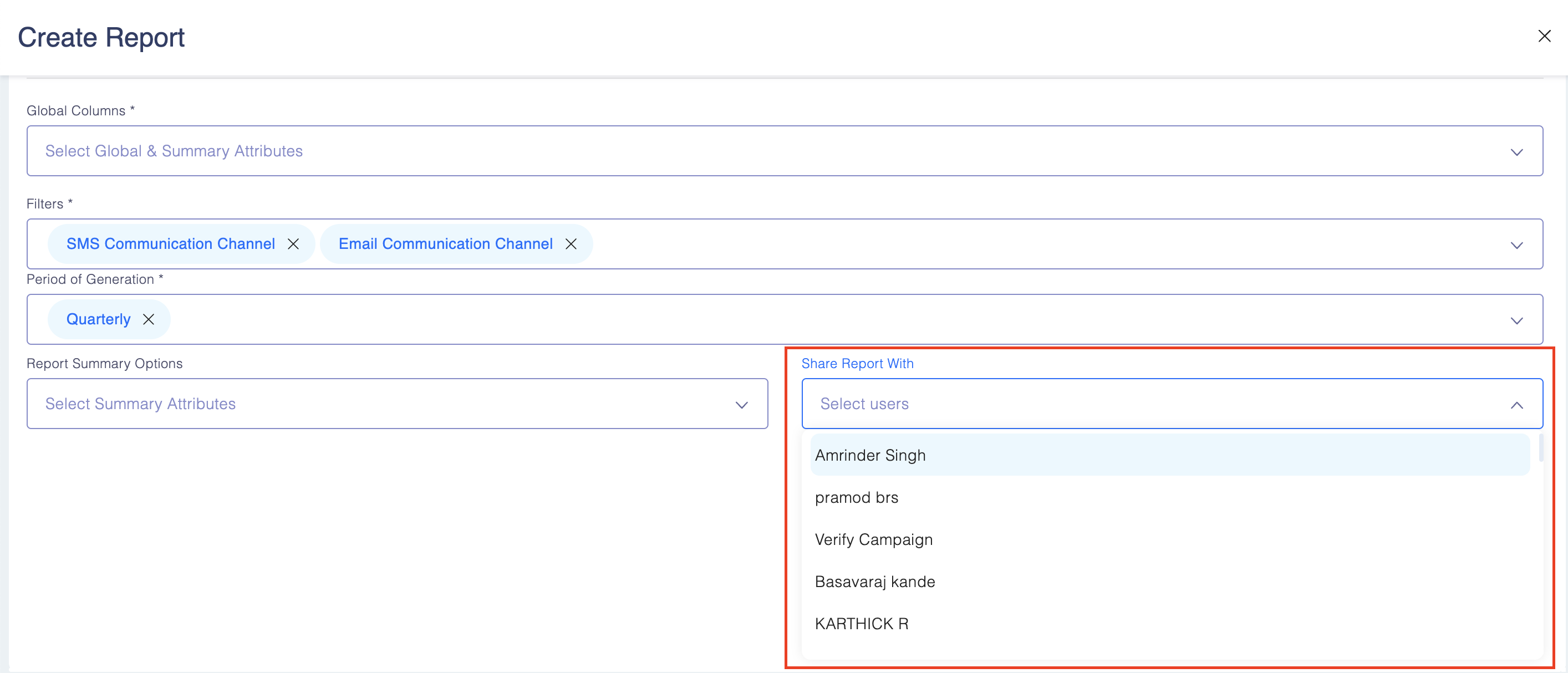This screenshot has height=673, width=1568.
Task: Remove Email Communication Channel filter chip
Action: (571, 244)
